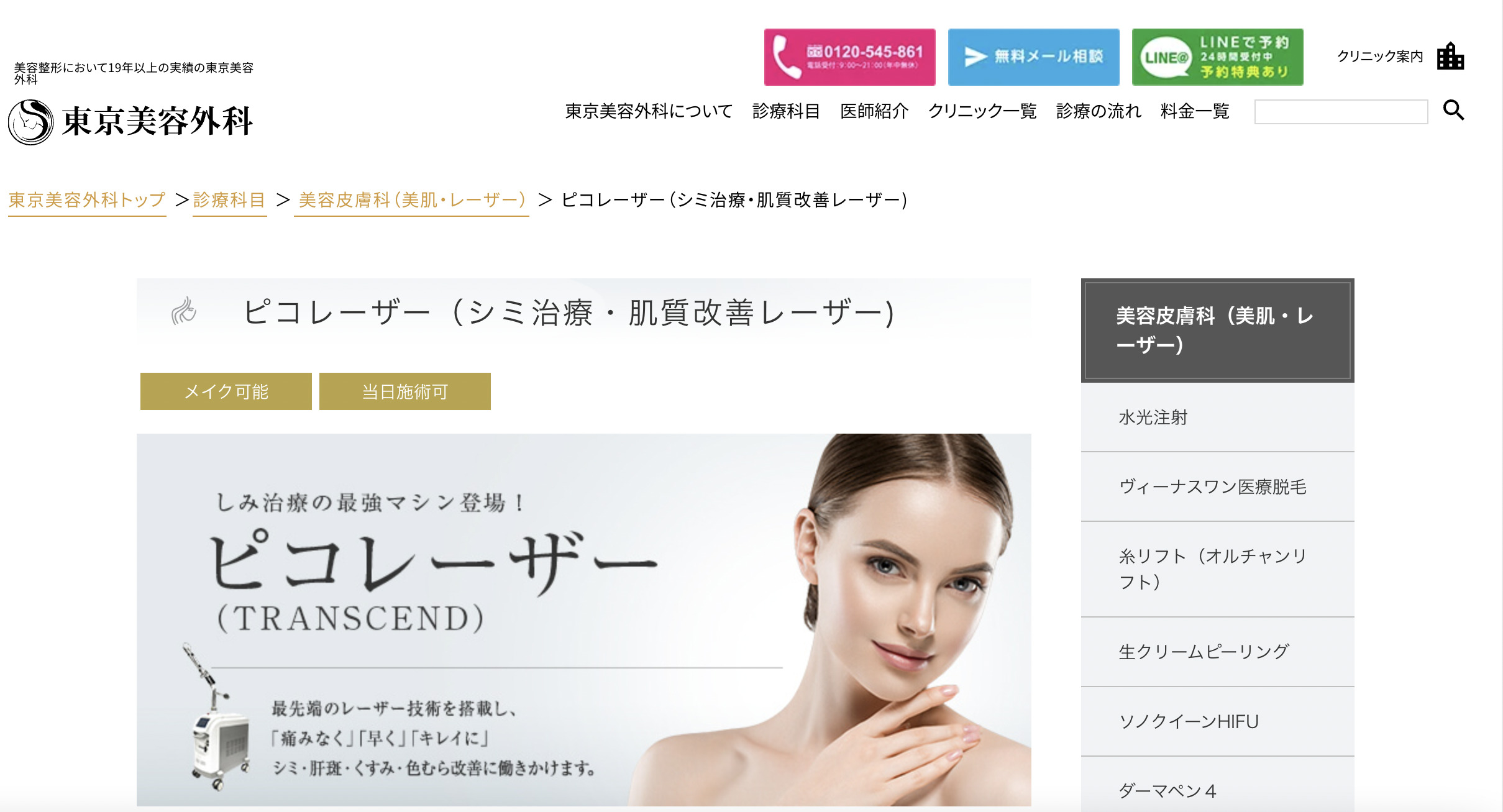Click the clinic building icon
Viewport: 1503px width, 812px height.
[1450, 57]
